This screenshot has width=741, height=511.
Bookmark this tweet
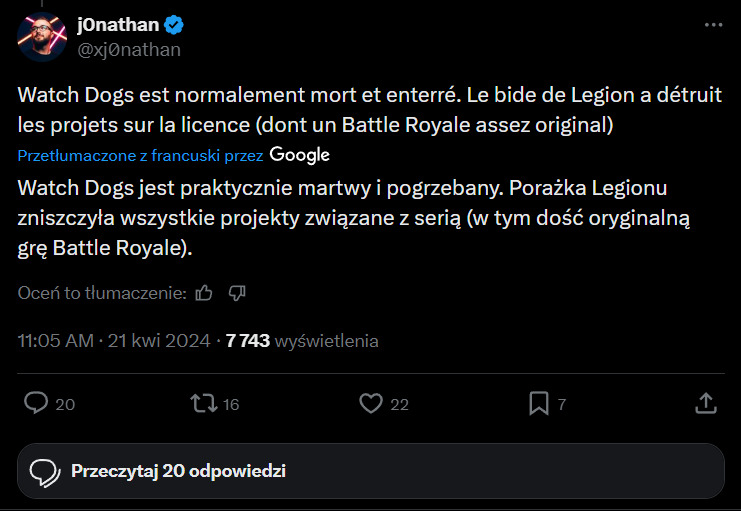tap(538, 403)
